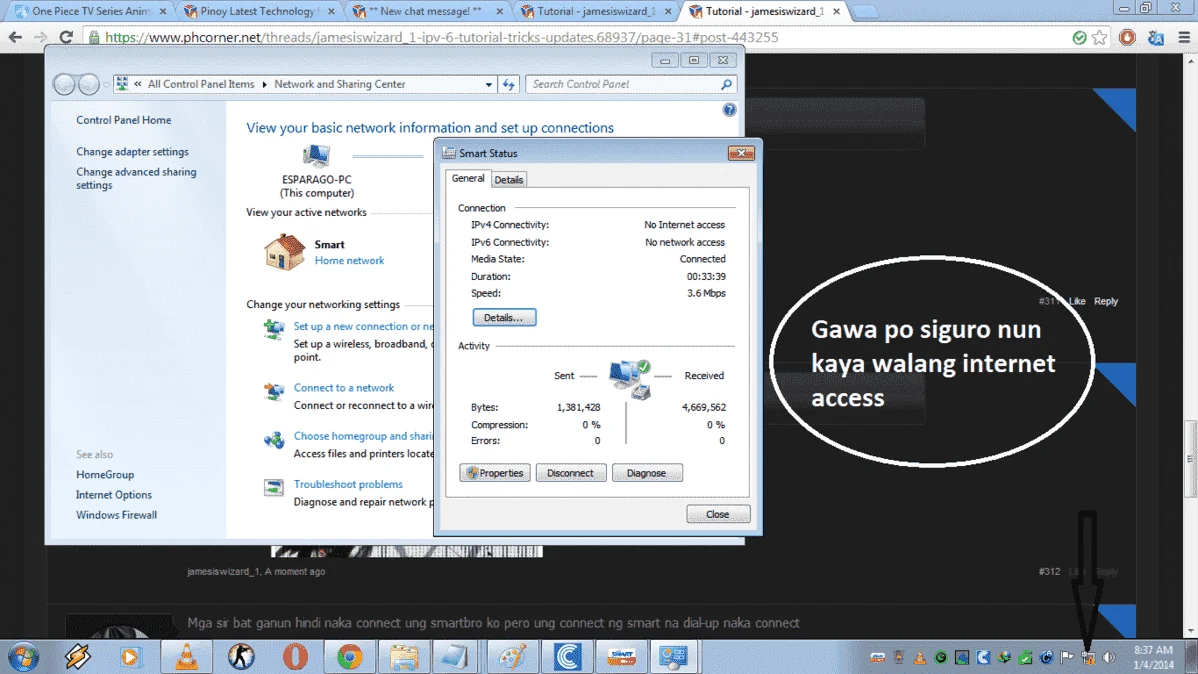Viewport: 1198px width, 674px height.
Task: Open the Chrome hamburger menu
Action: coord(1184,37)
